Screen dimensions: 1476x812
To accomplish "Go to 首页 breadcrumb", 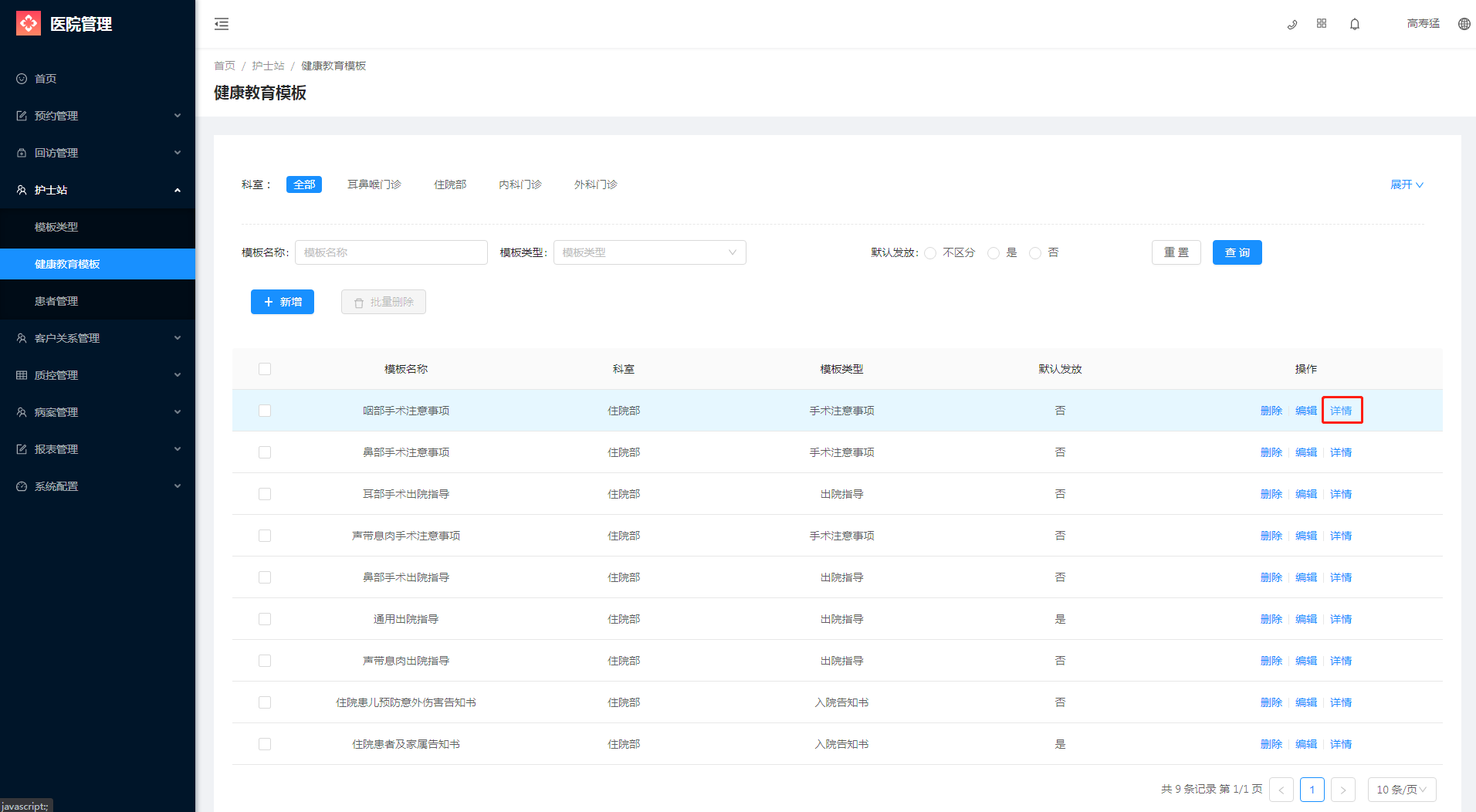I will 225,66.
